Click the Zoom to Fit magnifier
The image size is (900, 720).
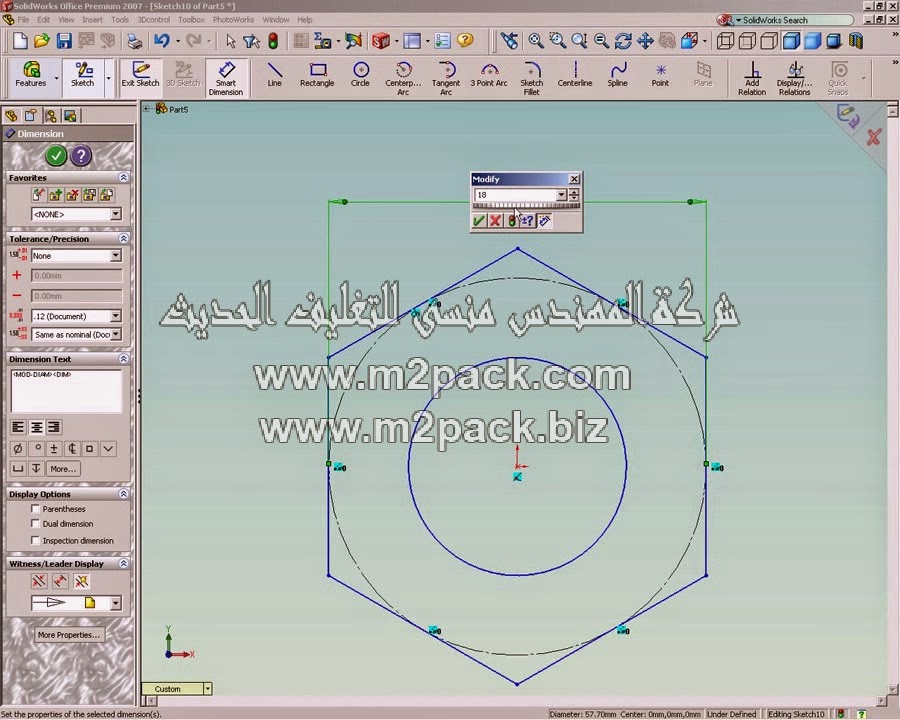point(536,41)
